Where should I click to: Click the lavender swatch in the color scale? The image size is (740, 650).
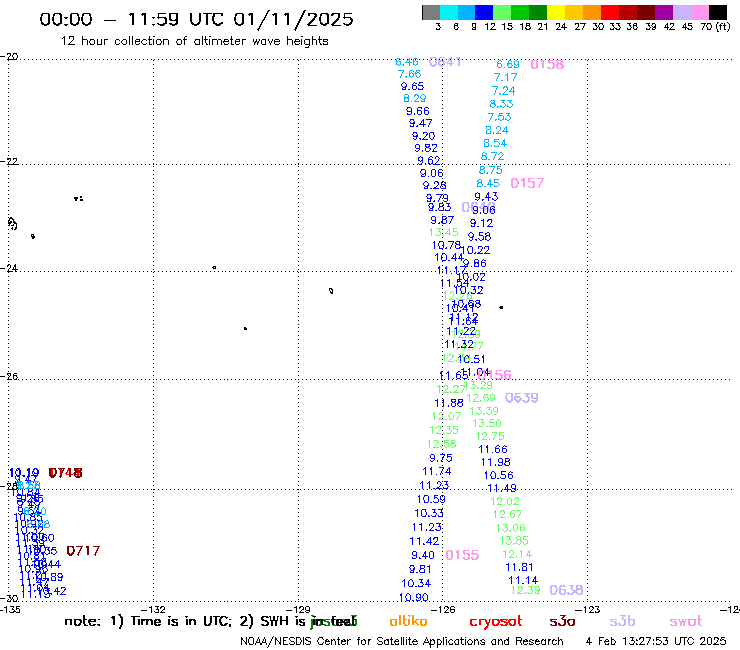click(x=682, y=12)
